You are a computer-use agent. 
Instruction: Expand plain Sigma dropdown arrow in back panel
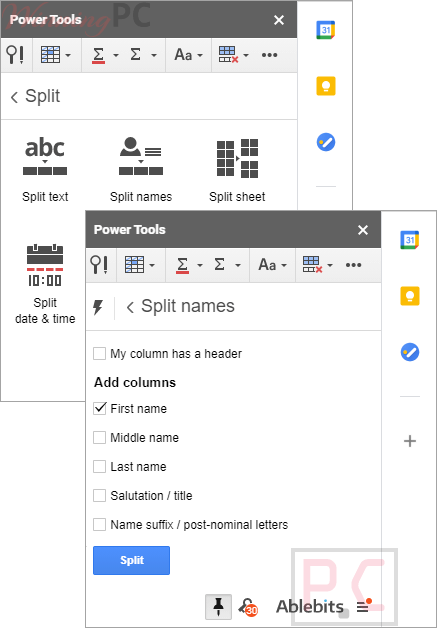tap(154, 55)
